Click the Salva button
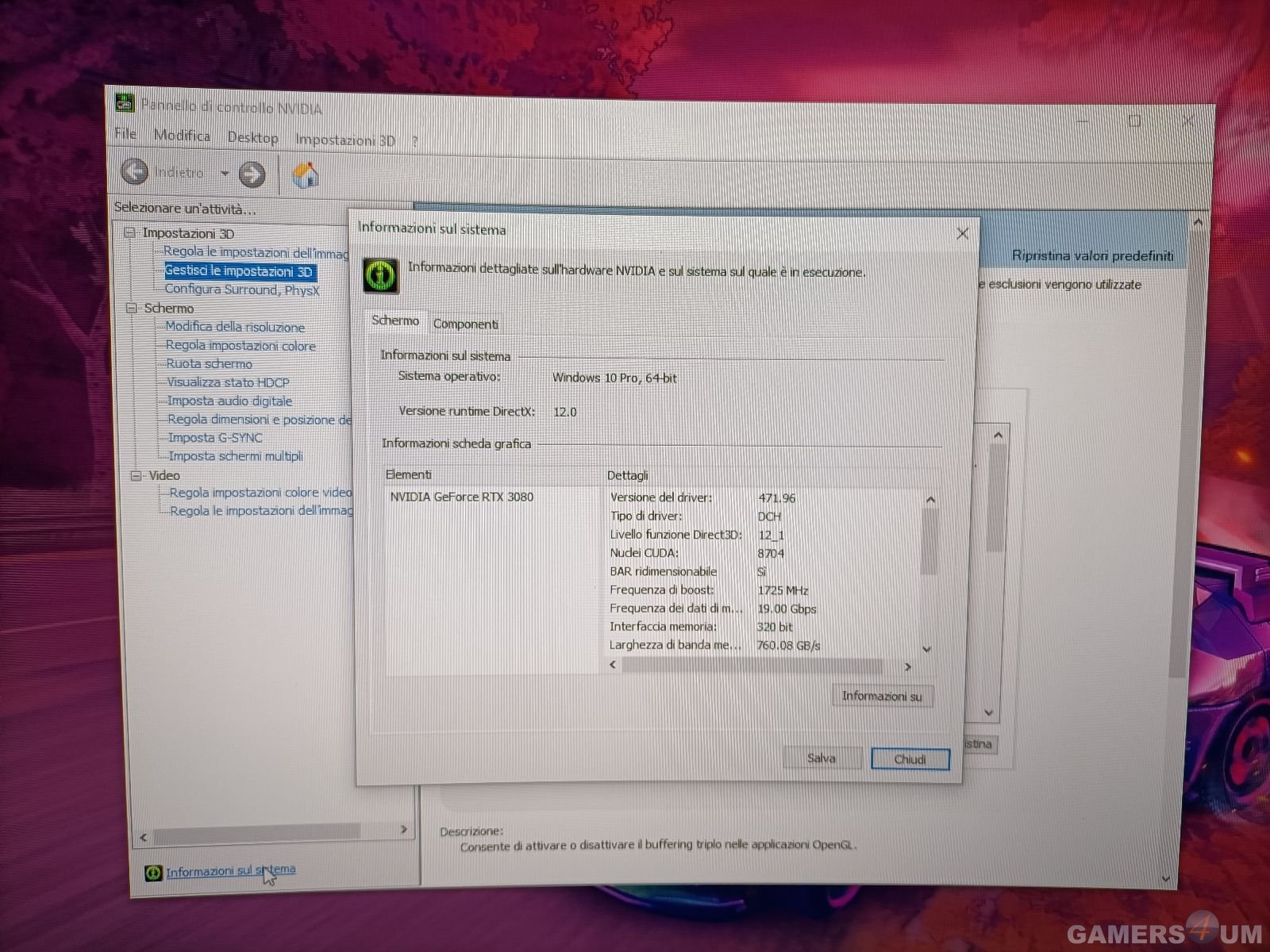Viewport: 1270px width, 952px height. click(x=822, y=758)
